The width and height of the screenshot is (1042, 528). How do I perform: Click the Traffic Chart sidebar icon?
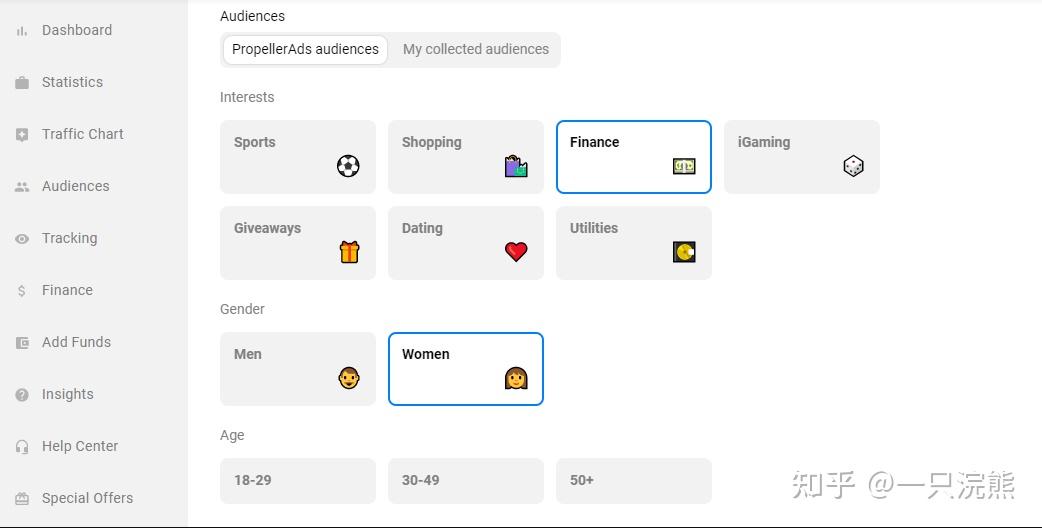[22, 135]
